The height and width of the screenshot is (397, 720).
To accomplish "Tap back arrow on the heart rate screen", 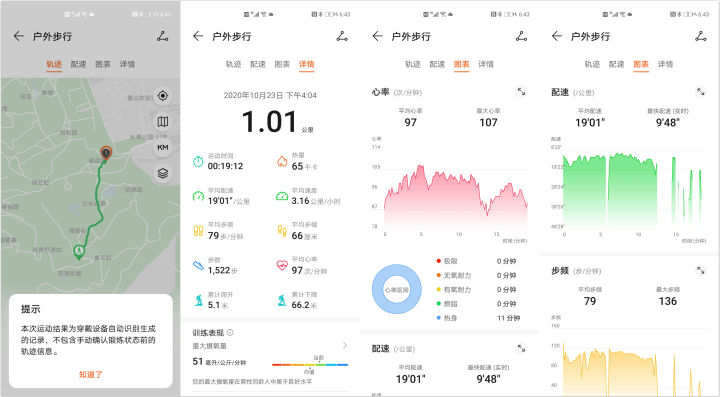I will point(377,36).
